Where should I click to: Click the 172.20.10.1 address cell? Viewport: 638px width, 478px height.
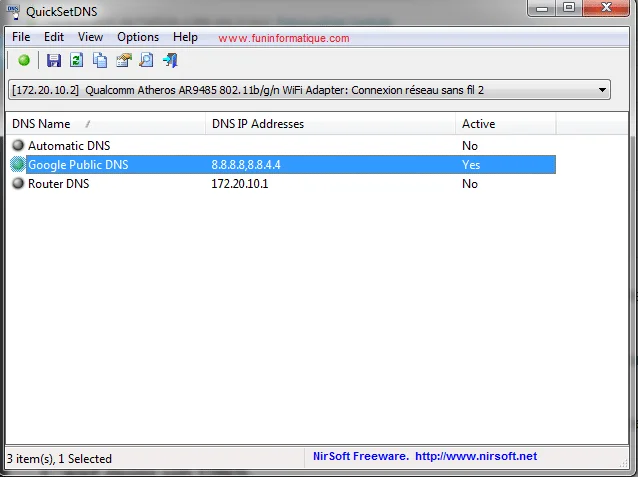[240, 184]
